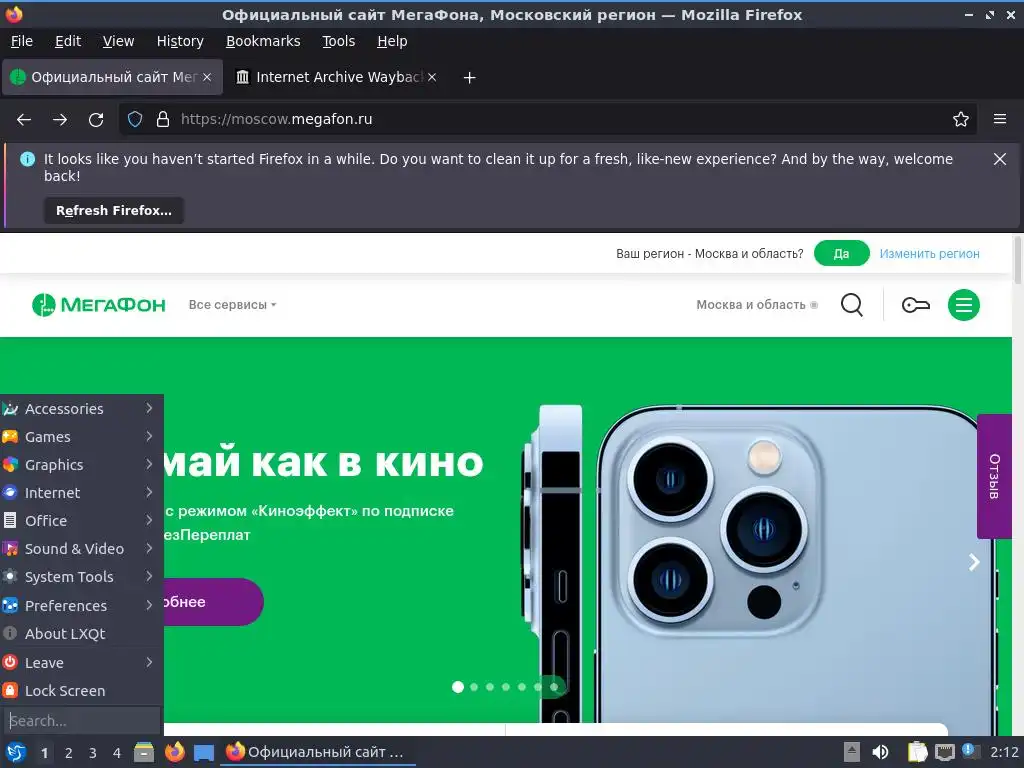Open the Bookmarks menu

point(263,41)
